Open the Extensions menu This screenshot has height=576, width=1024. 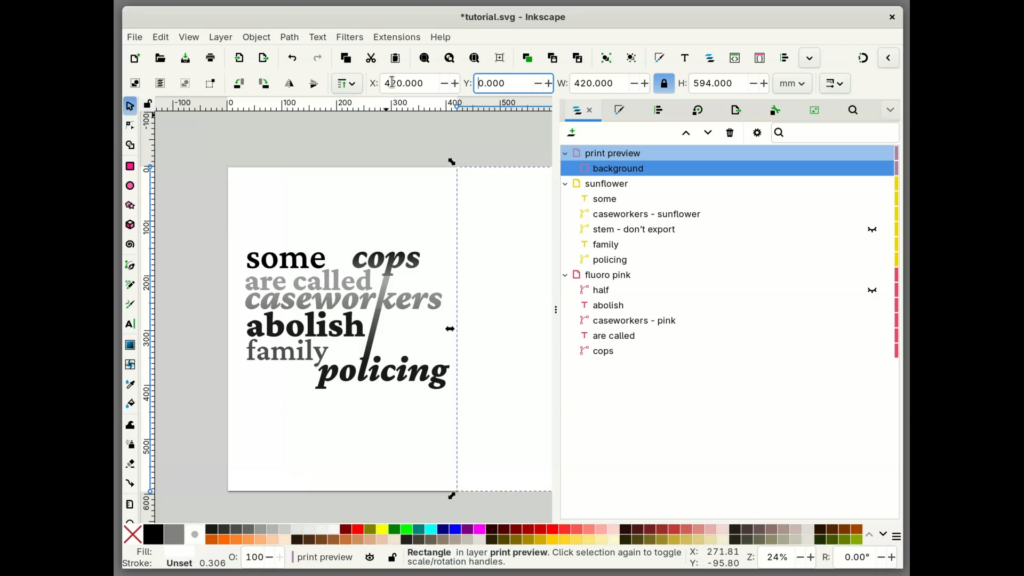[396, 37]
